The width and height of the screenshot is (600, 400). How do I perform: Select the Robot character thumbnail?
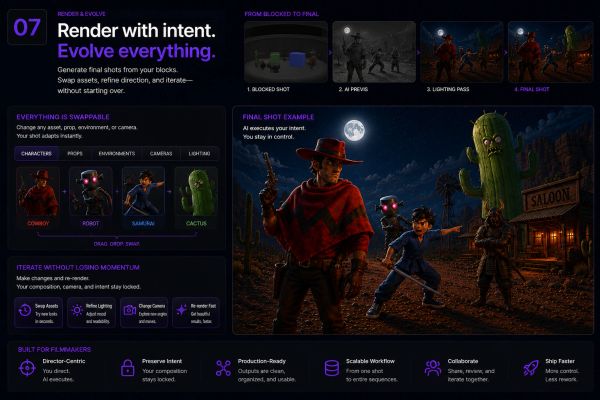click(x=91, y=192)
